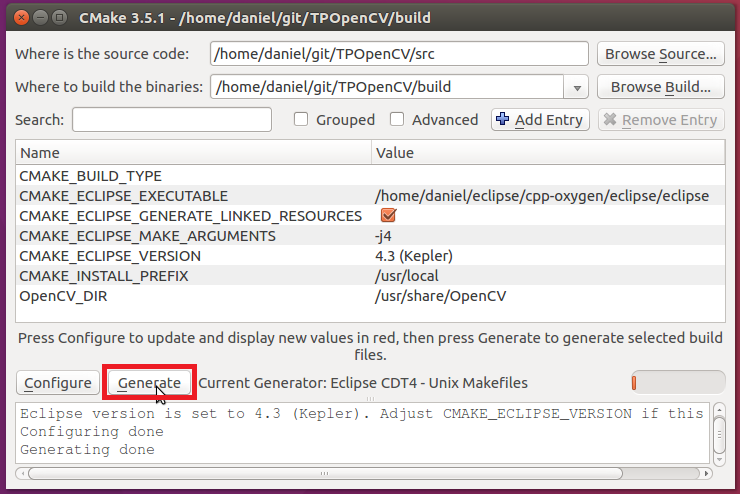Viewport: 740px width, 494px height.
Task: Click the "Configuring done" log line
Action: pos(92,431)
